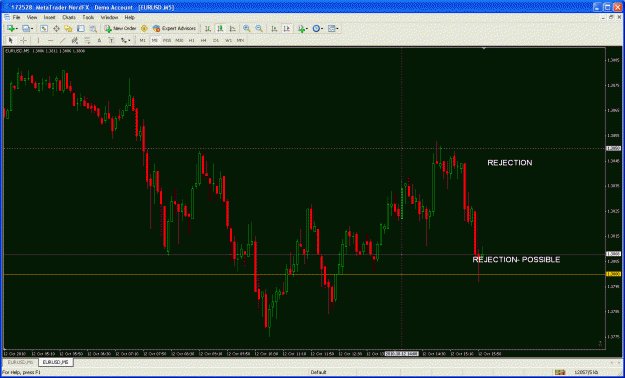Select the Trendline drawing tool
Viewport: 625px width, 378px height.
63,40
